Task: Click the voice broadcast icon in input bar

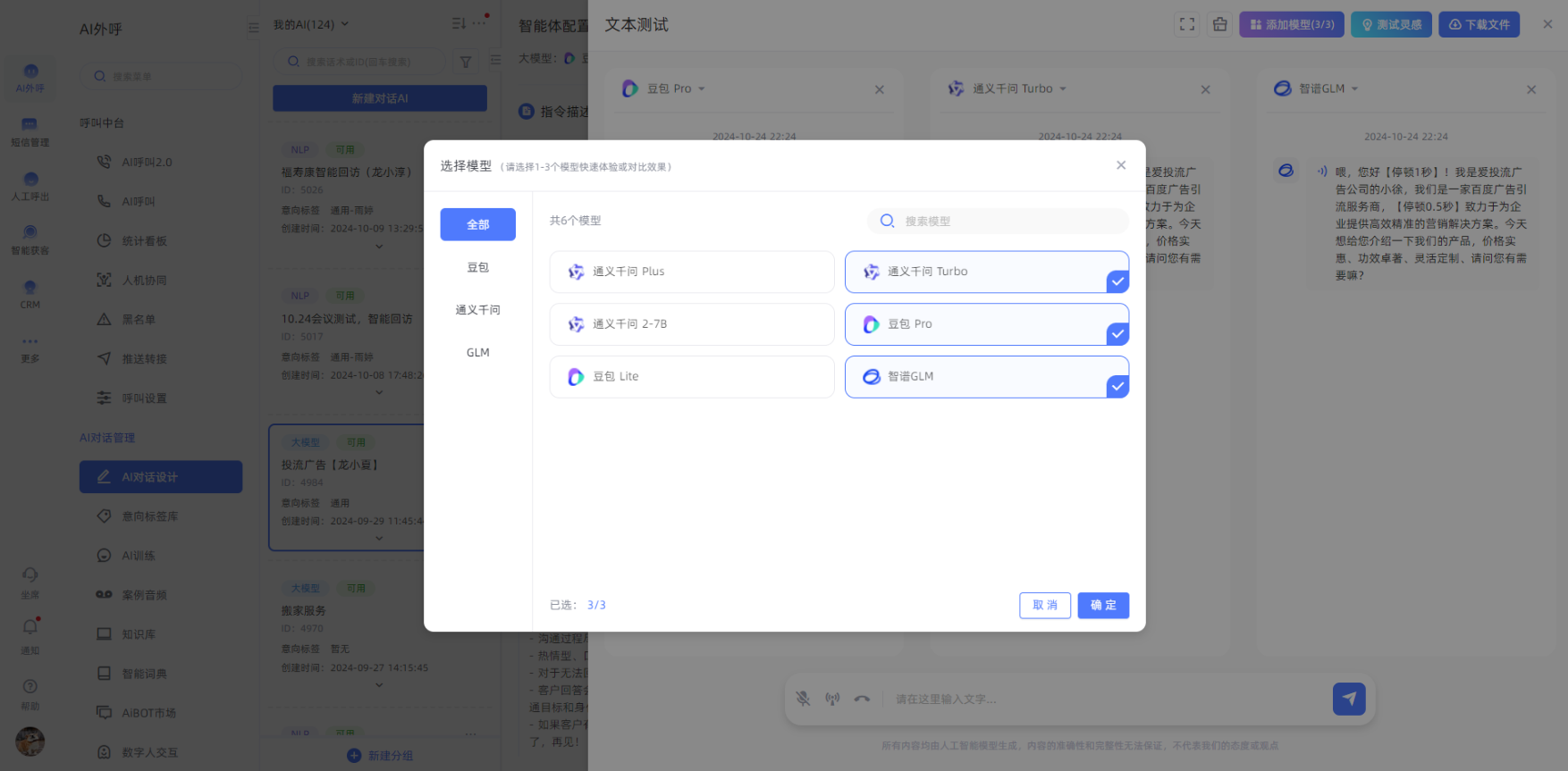Action: tap(832, 699)
